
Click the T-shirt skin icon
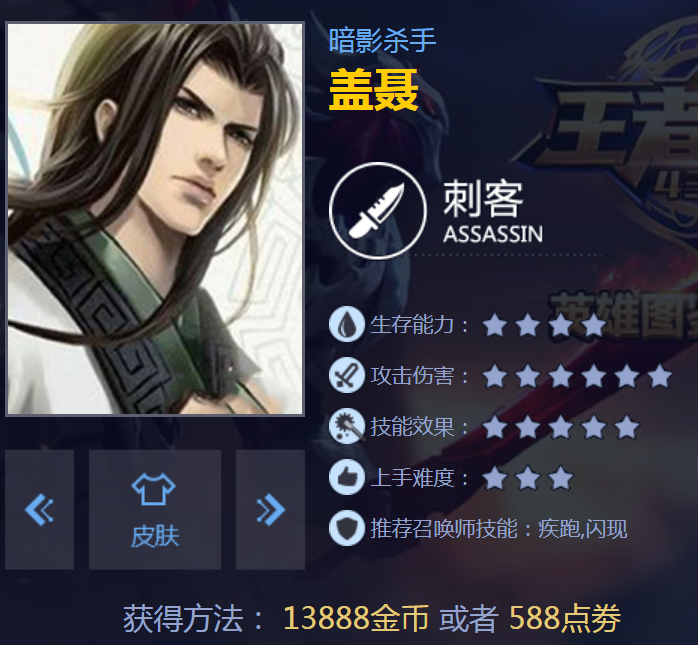154,489
